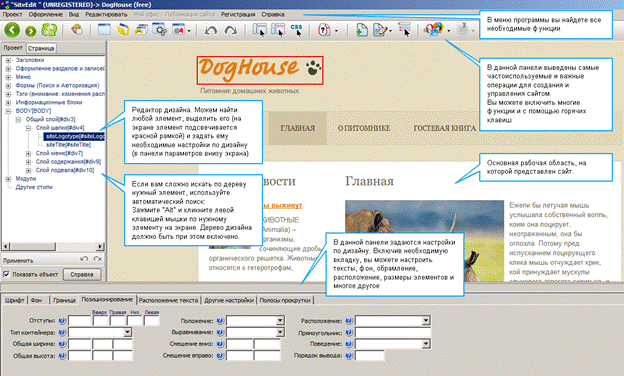Screen dimensions: 624x376
Task: Click help icon next to Положение
Action: pyautogui.click(x=220, y=320)
